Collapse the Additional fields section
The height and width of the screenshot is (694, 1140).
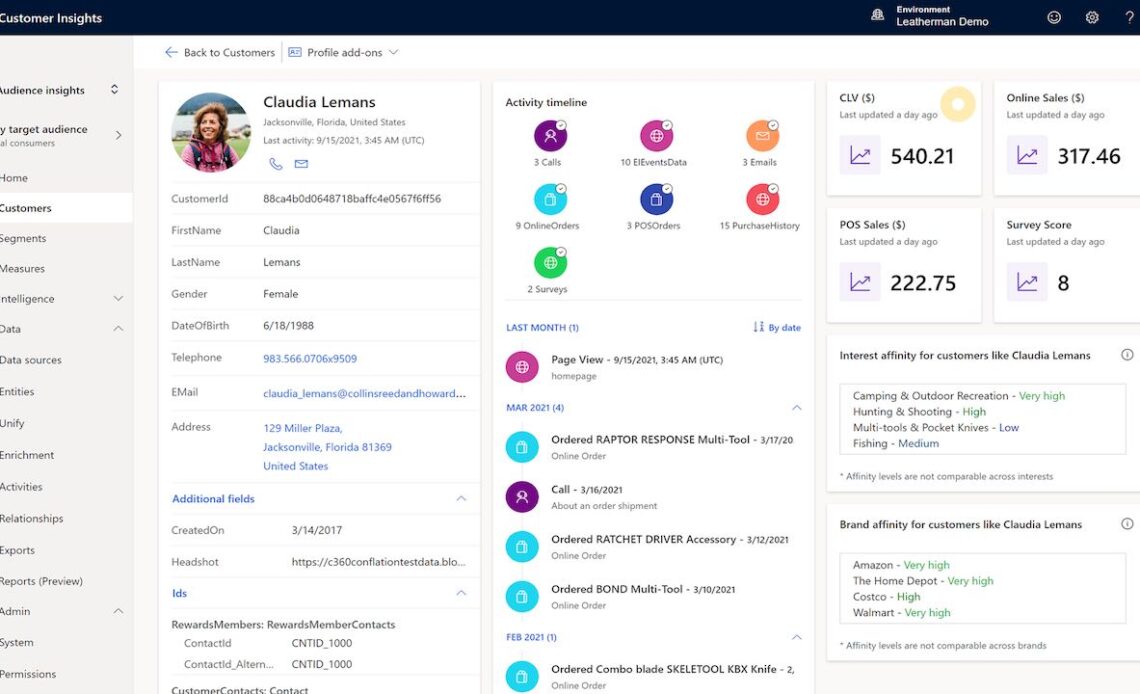(x=461, y=498)
